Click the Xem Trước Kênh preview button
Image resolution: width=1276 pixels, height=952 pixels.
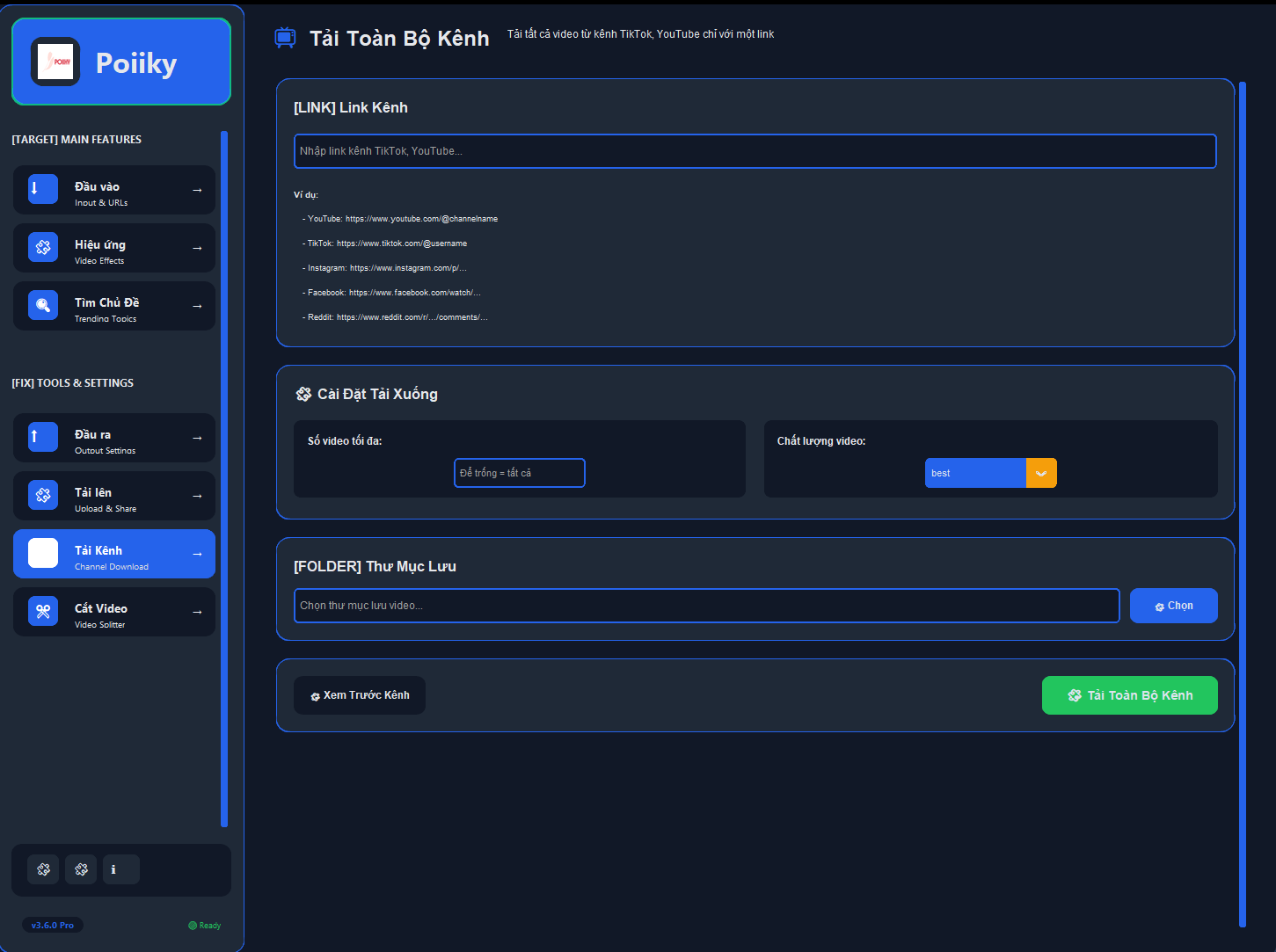(360, 695)
